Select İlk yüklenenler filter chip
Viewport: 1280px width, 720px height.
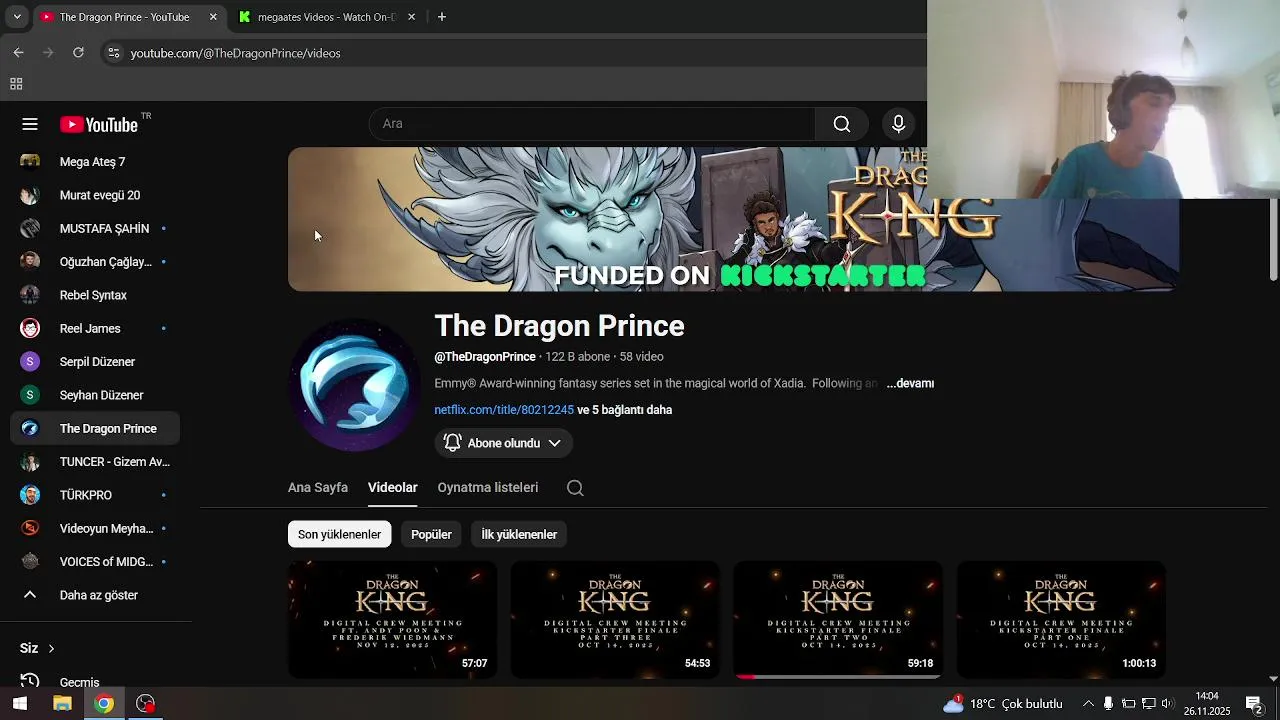[x=519, y=534]
